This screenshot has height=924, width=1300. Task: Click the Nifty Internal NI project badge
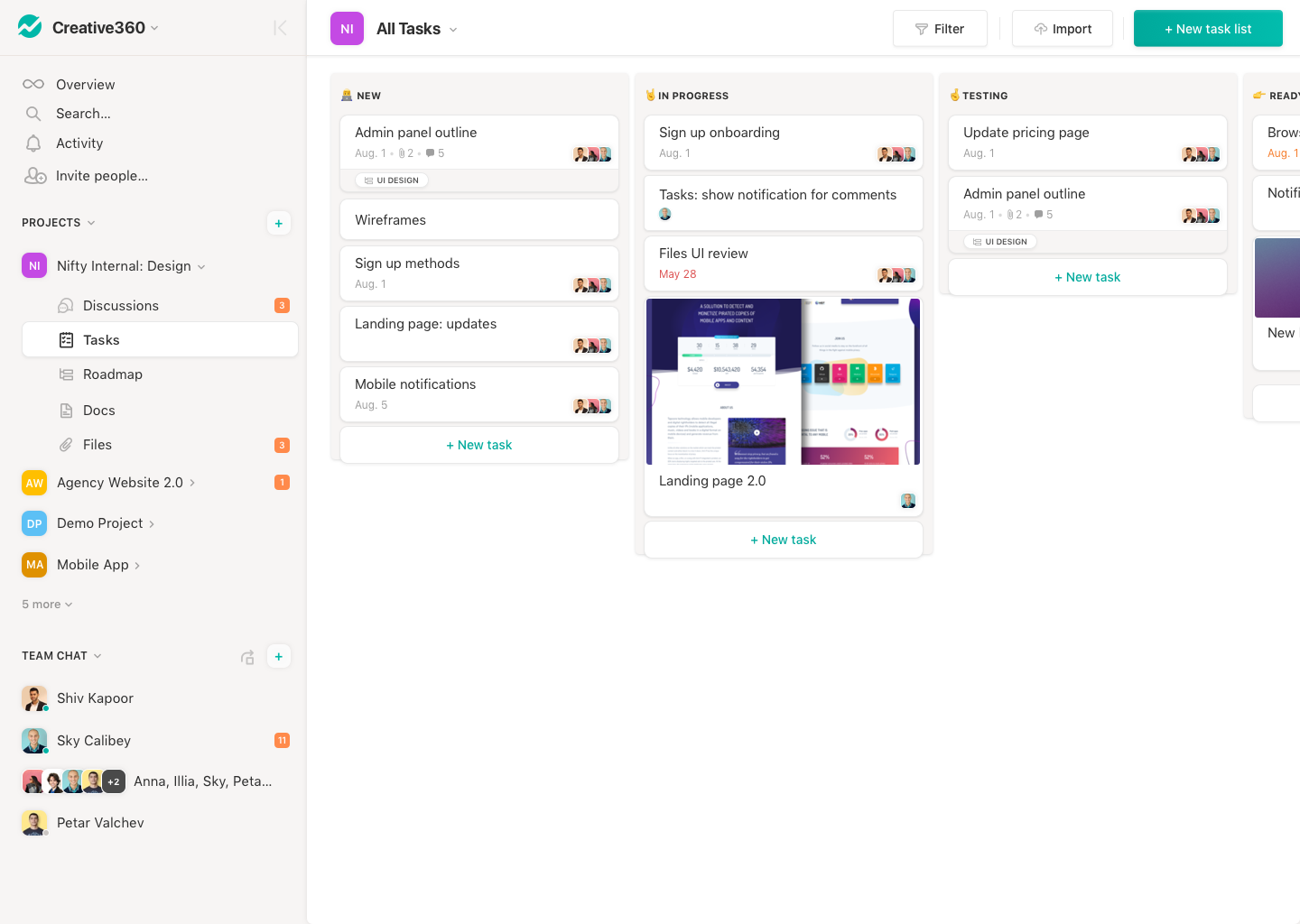click(34, 265)
